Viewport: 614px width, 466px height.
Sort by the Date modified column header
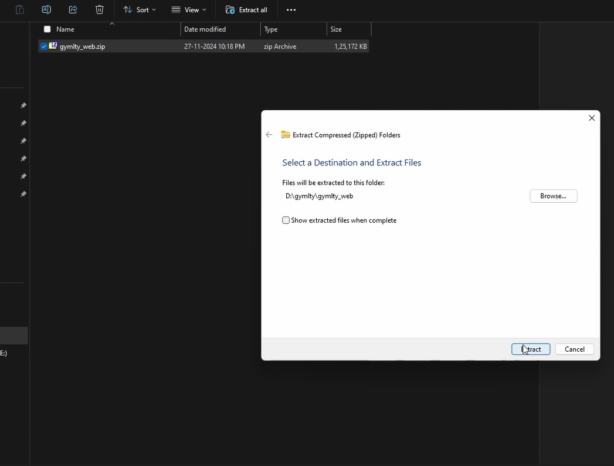point(205,29)
